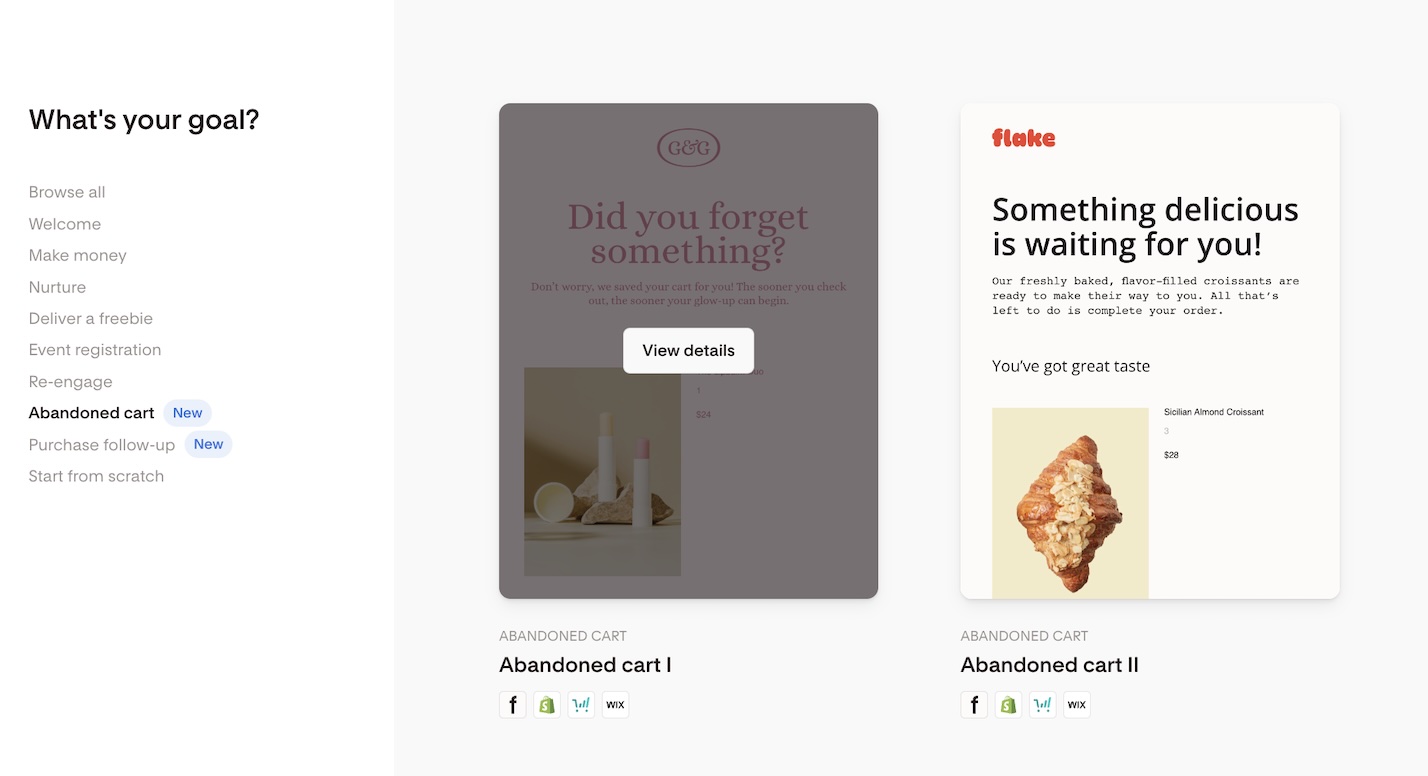
Task: Click Shopify icon under Abandoned cart I
Action: click(x=547, y=705)
